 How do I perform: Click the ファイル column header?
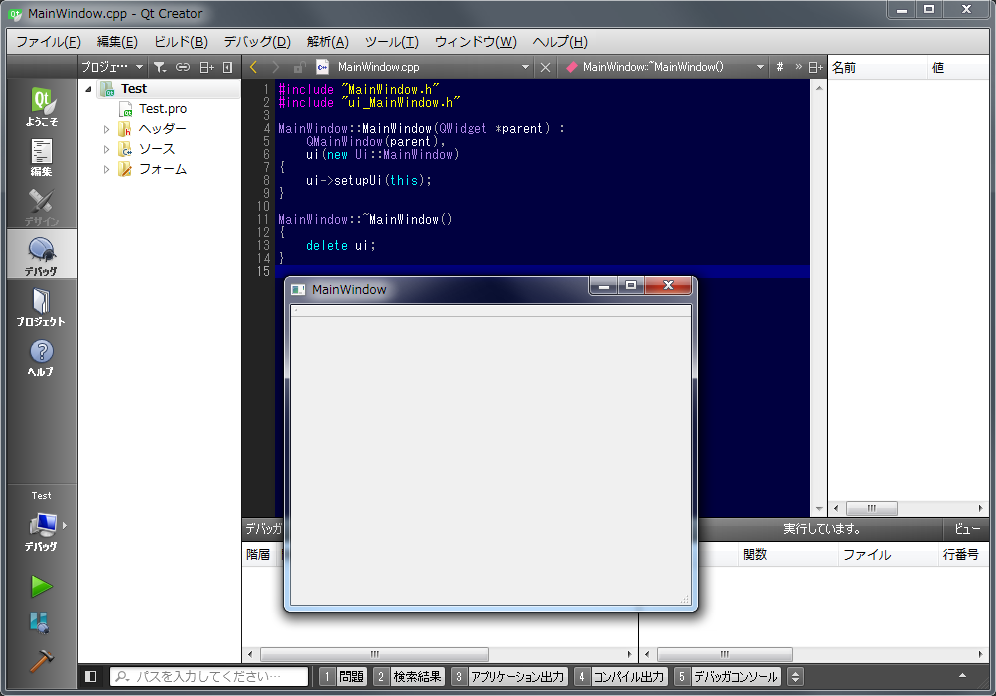887,554
